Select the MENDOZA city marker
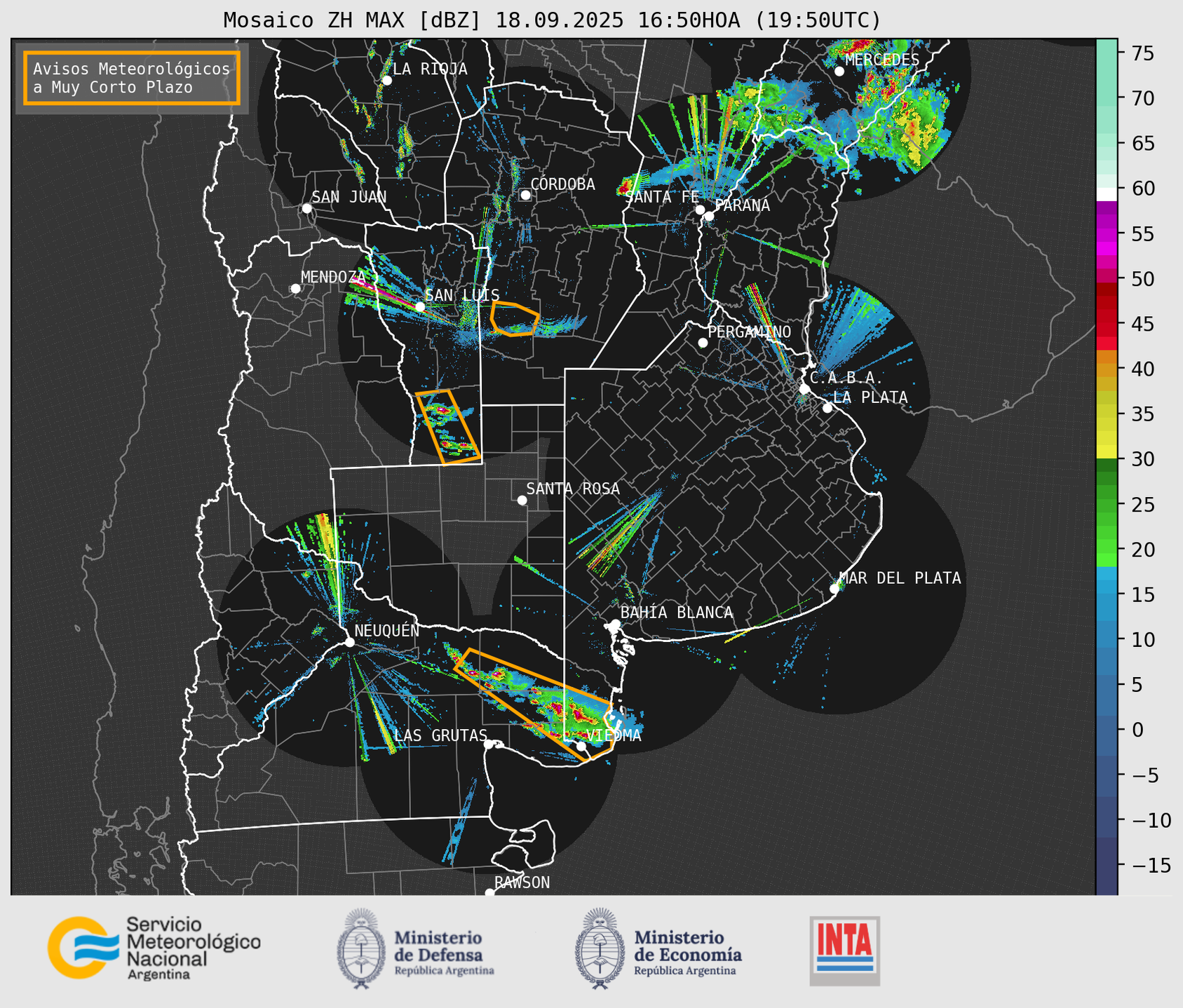Image resolution: width=1183 pixels, height=1008 pixels. pos(295,289)
